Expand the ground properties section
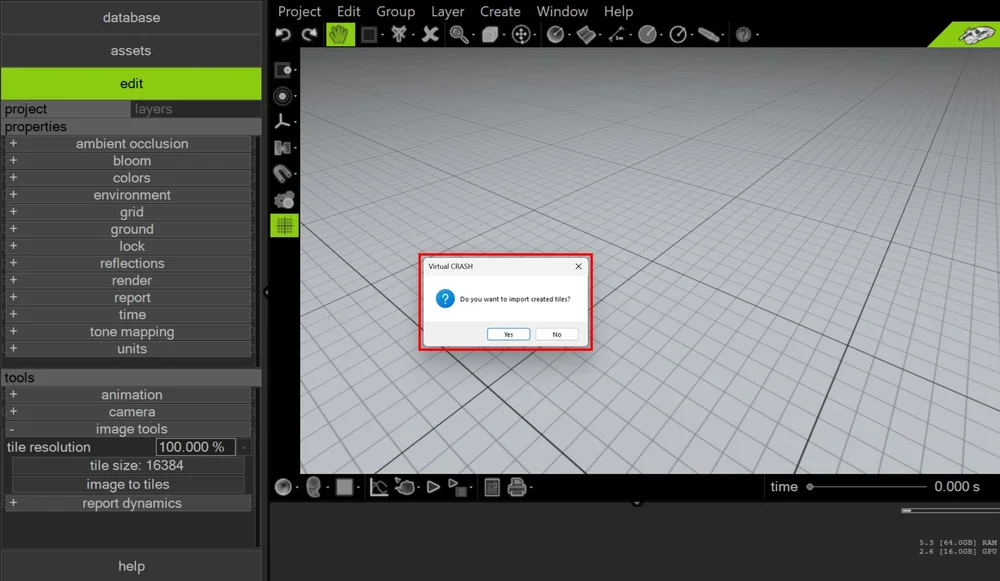This screenshot has width=1000, height=581. 128,229
